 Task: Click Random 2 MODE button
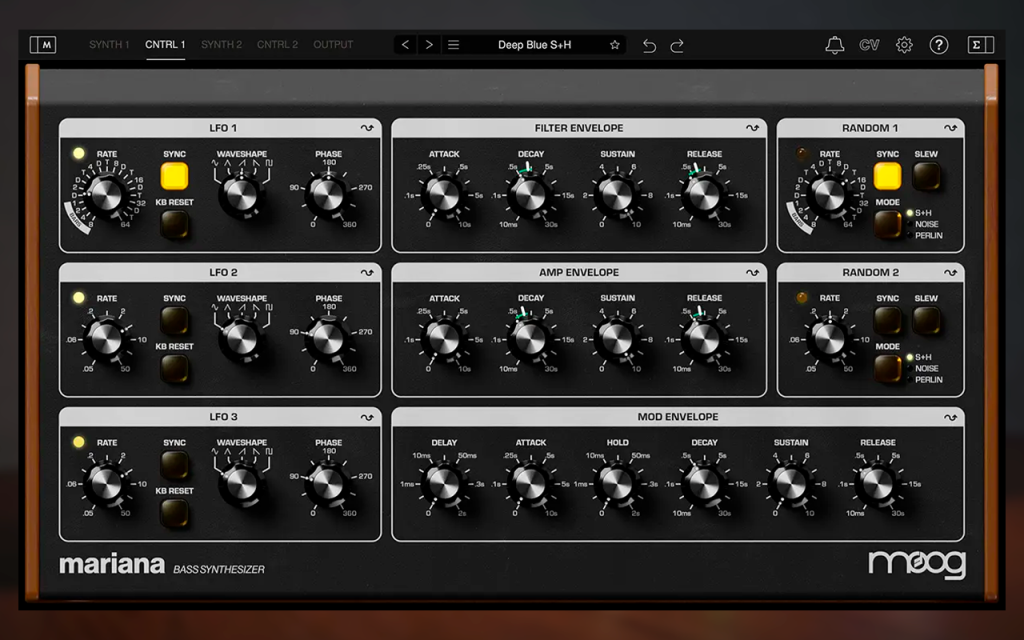pyautogui.click(x=888, y=369)
